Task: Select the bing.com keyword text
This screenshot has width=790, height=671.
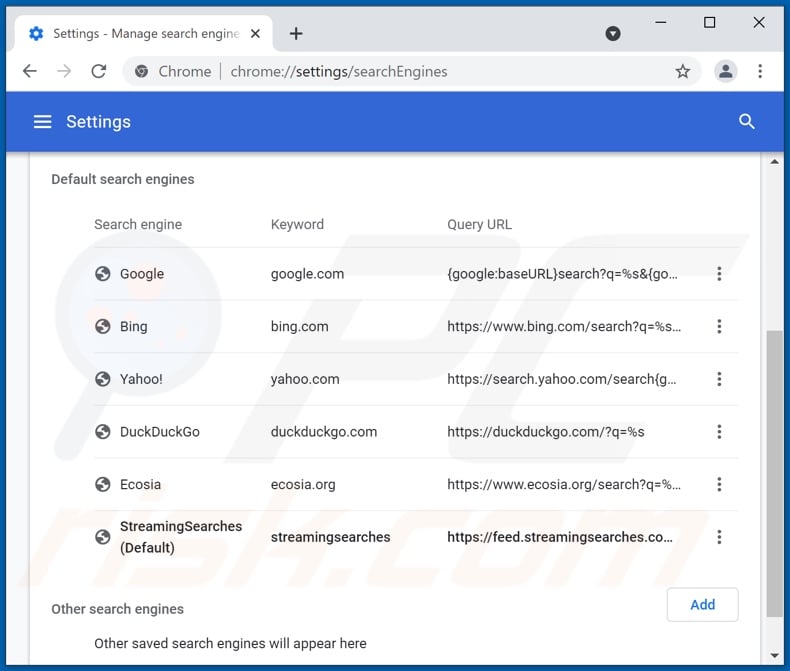Action: click(299, 326)
